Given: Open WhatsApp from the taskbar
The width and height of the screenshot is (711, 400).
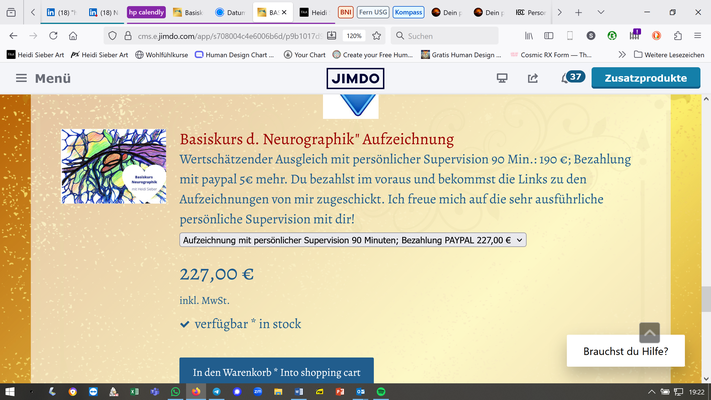Looking at the screenshot, I should 175,391.
